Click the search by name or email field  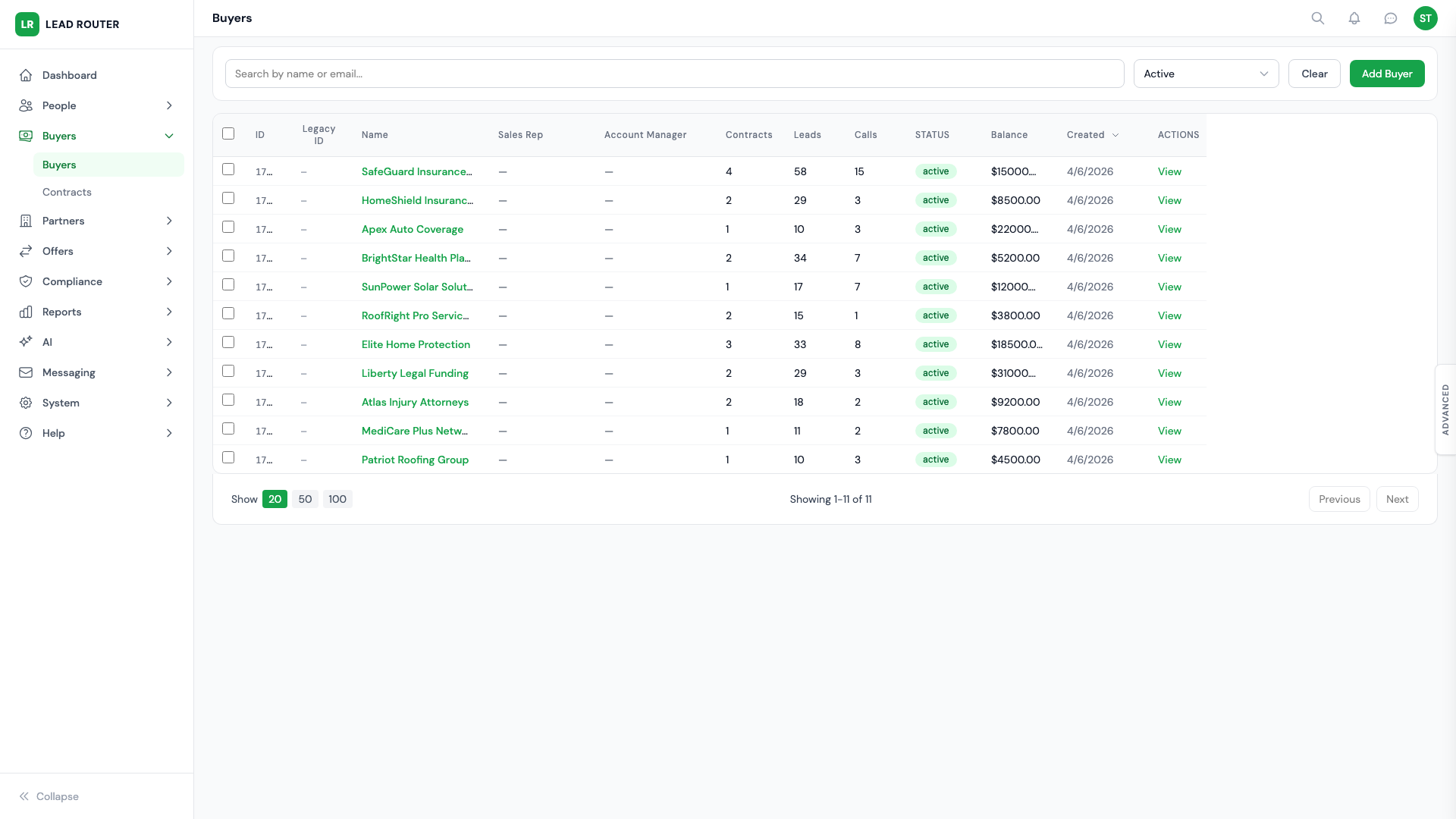coord(674,74)
